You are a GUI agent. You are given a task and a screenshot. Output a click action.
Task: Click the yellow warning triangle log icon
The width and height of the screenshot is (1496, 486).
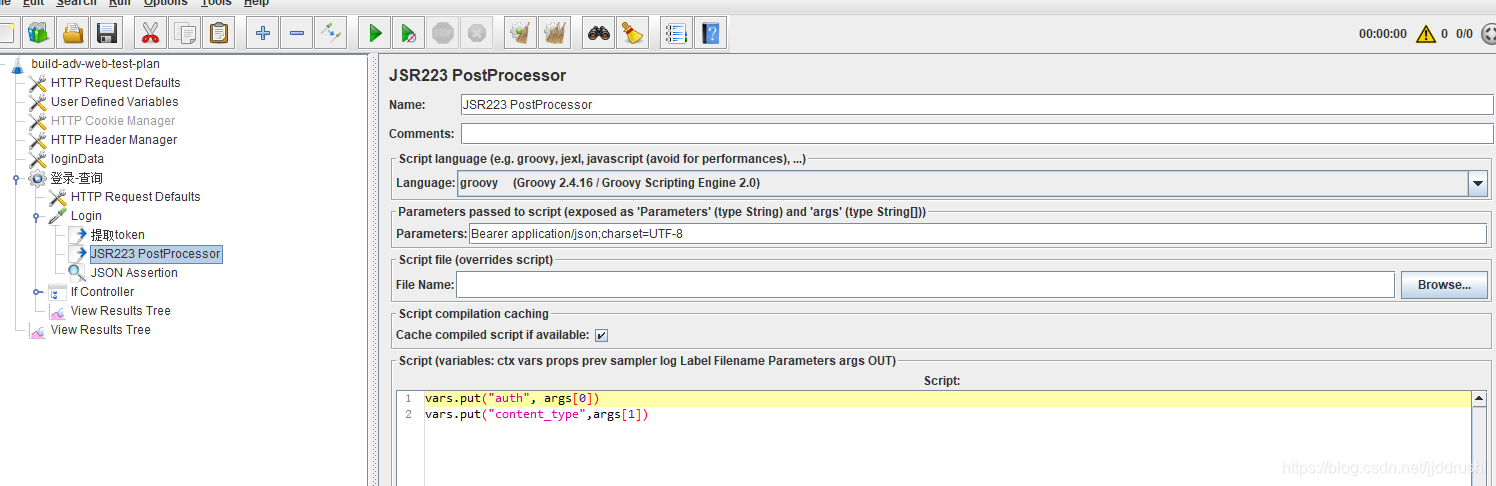click(1425, 34)
